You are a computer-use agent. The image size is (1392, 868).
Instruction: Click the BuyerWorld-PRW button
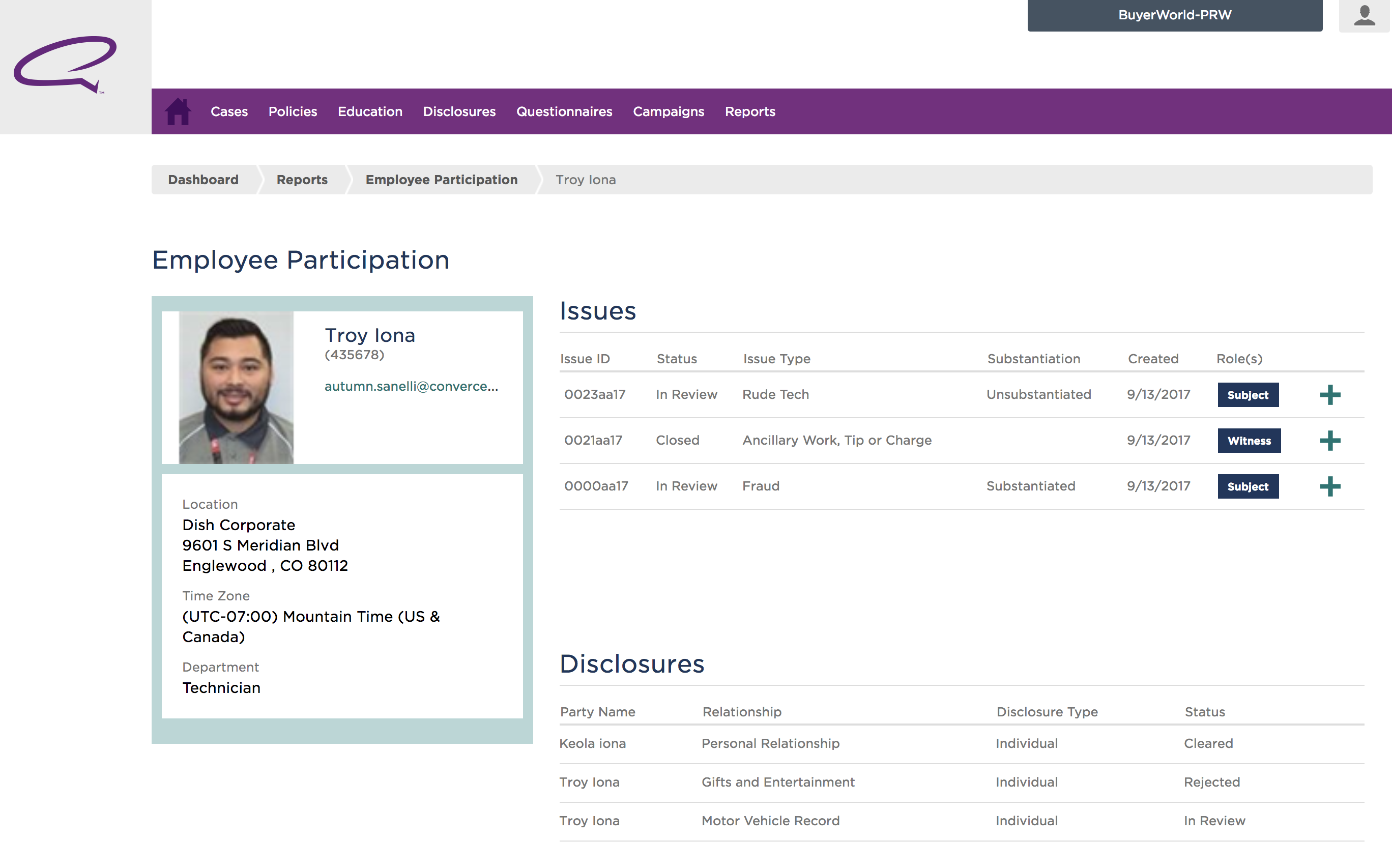click(1174, 15)
